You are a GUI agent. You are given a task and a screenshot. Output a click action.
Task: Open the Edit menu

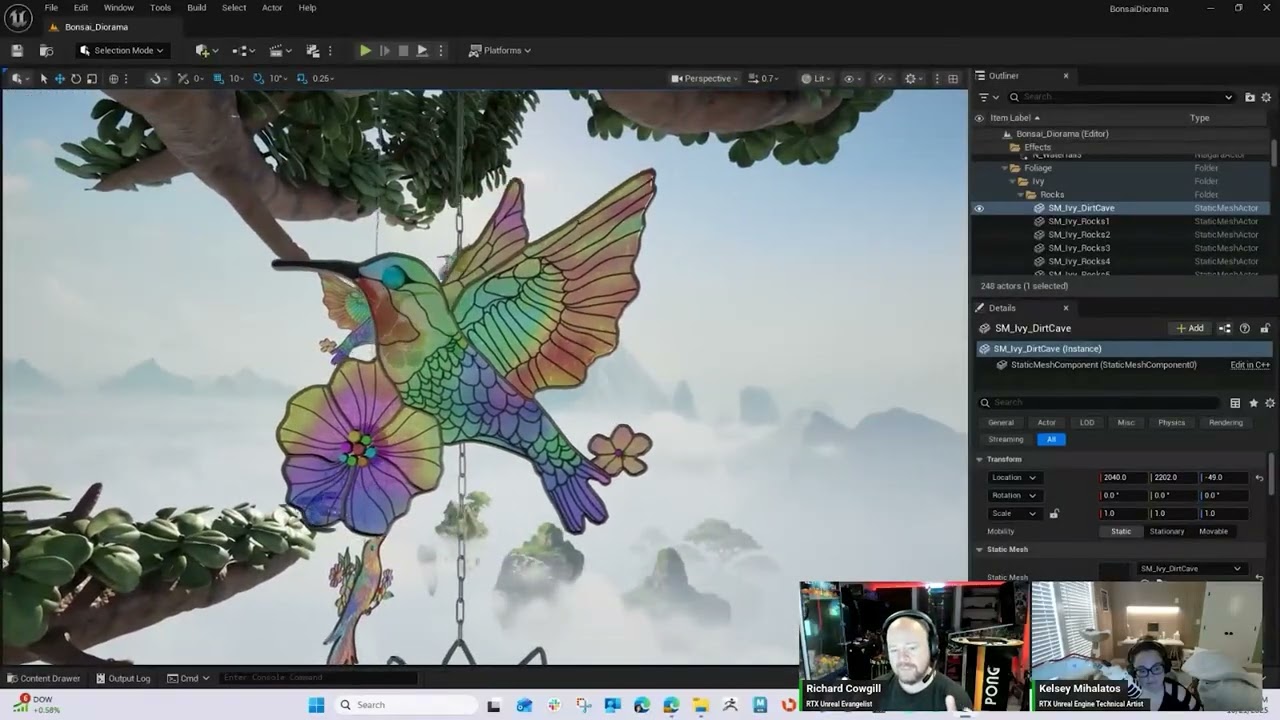click(x=81, y=8)
